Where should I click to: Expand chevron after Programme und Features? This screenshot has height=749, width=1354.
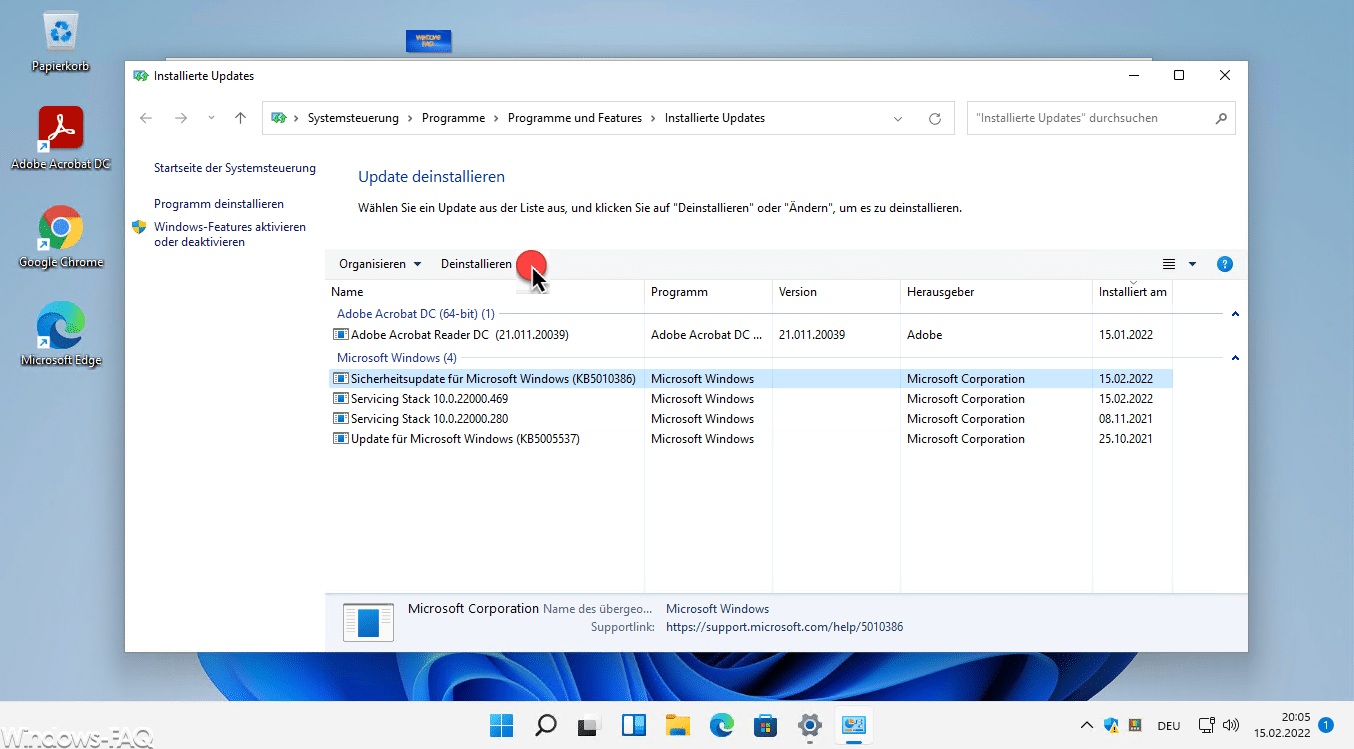[653, 118]
